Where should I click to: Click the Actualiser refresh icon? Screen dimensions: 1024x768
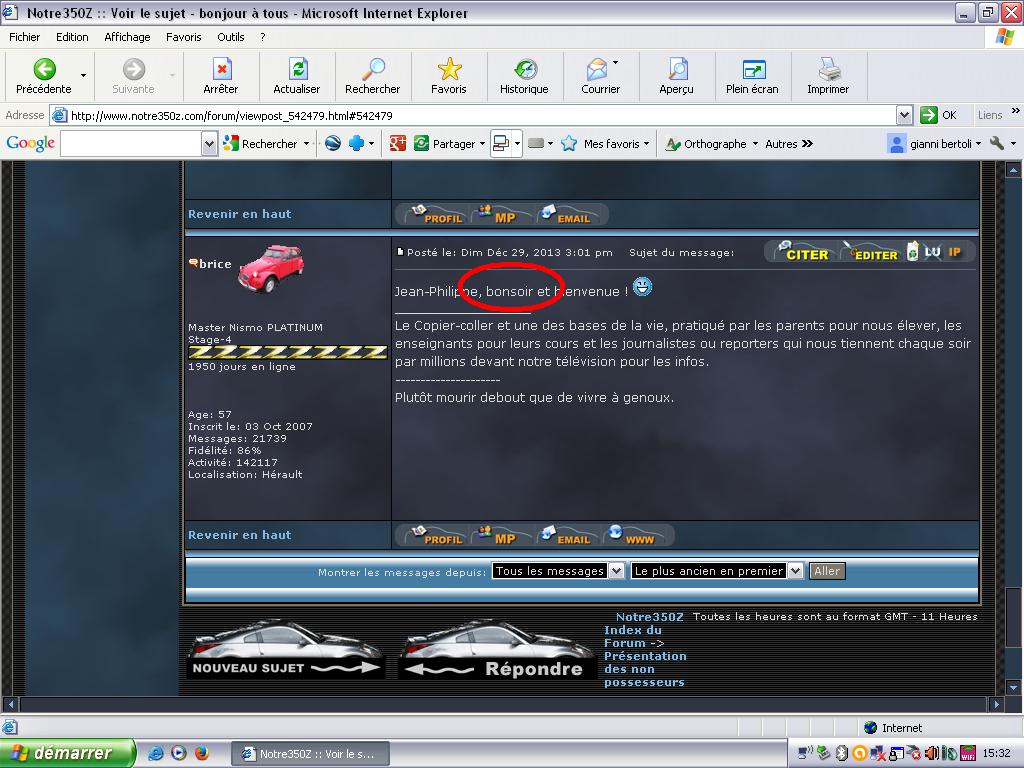click(297, 70)
